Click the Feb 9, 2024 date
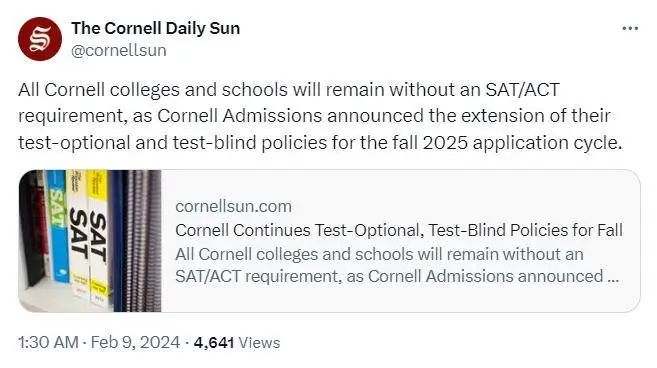Viewport: 657px width, 368px height. [x=135, y=342]
